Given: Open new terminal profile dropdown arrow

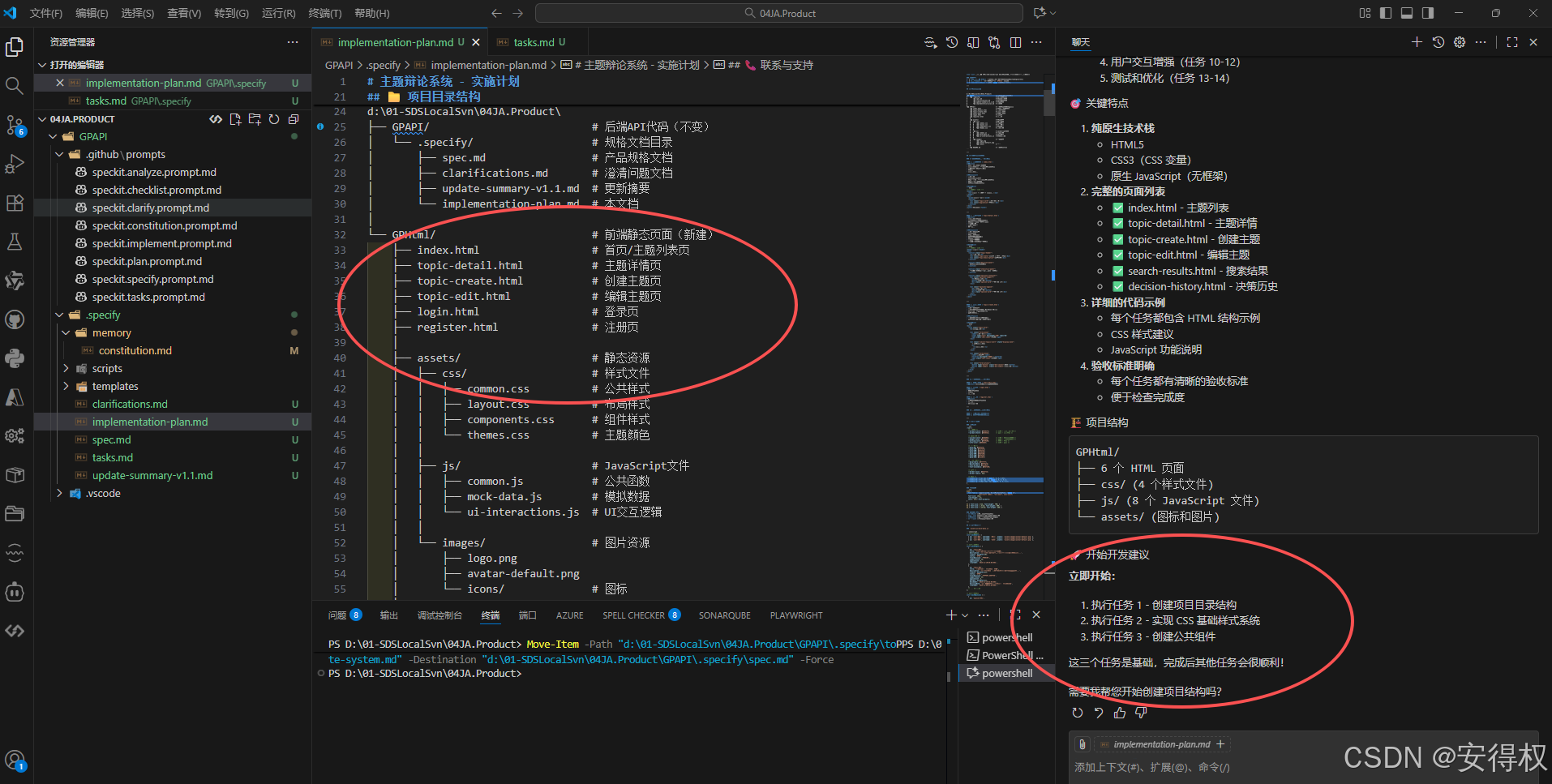Looking at the screenshot, I should click(x=965, y=615).
